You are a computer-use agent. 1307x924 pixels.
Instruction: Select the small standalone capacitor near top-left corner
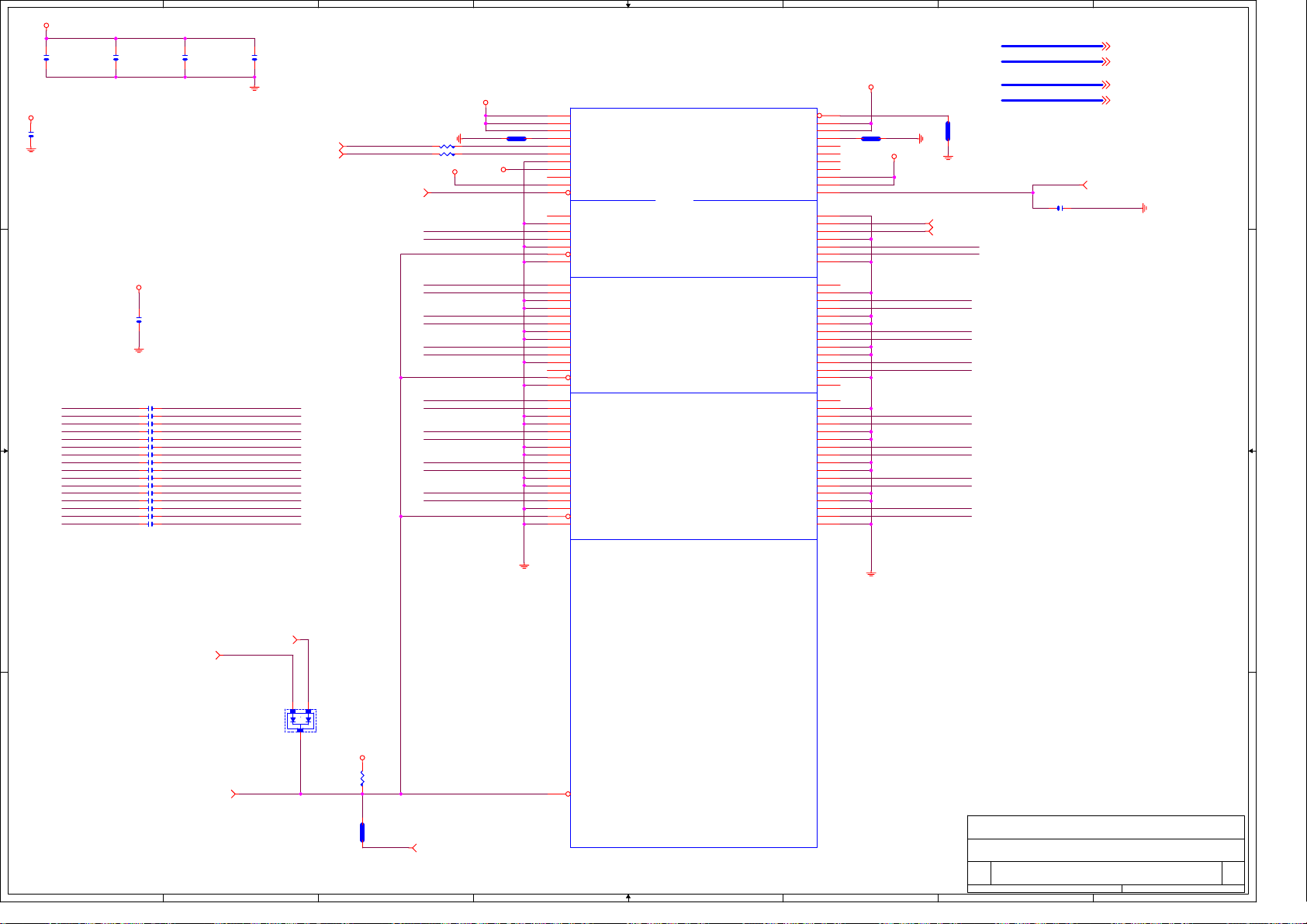pyautogui.click(x=31, y=135)
